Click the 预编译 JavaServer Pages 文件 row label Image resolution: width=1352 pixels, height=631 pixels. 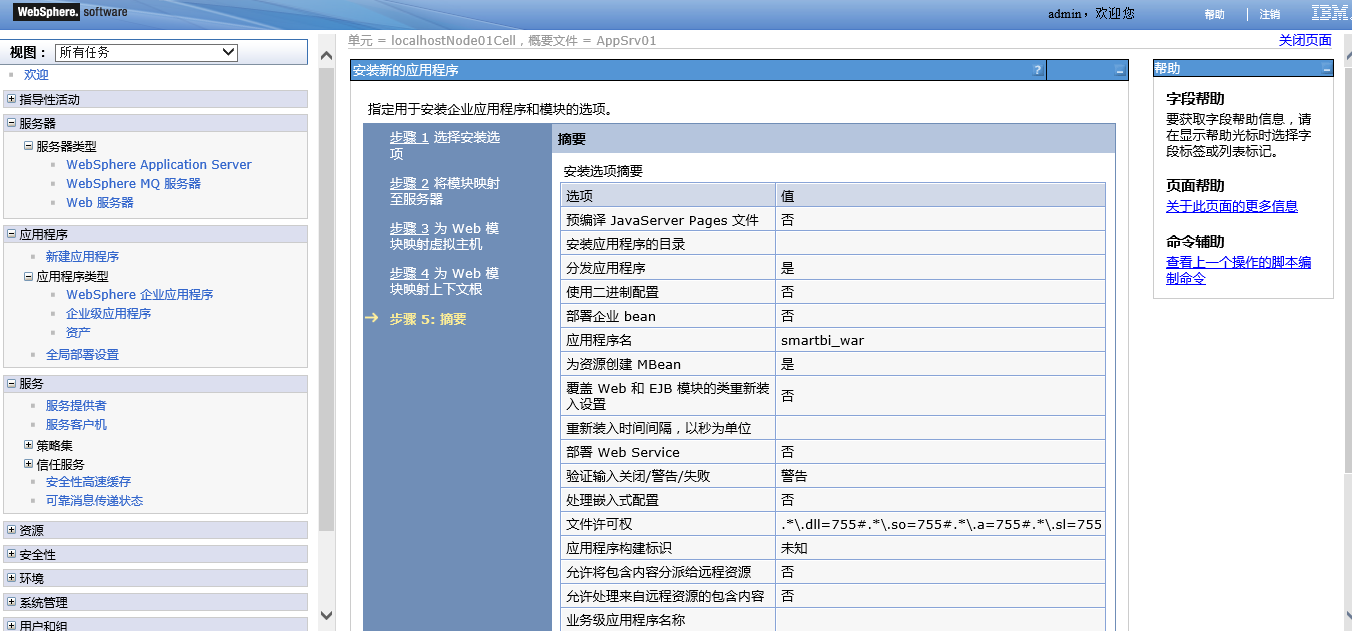click(662, 220)
